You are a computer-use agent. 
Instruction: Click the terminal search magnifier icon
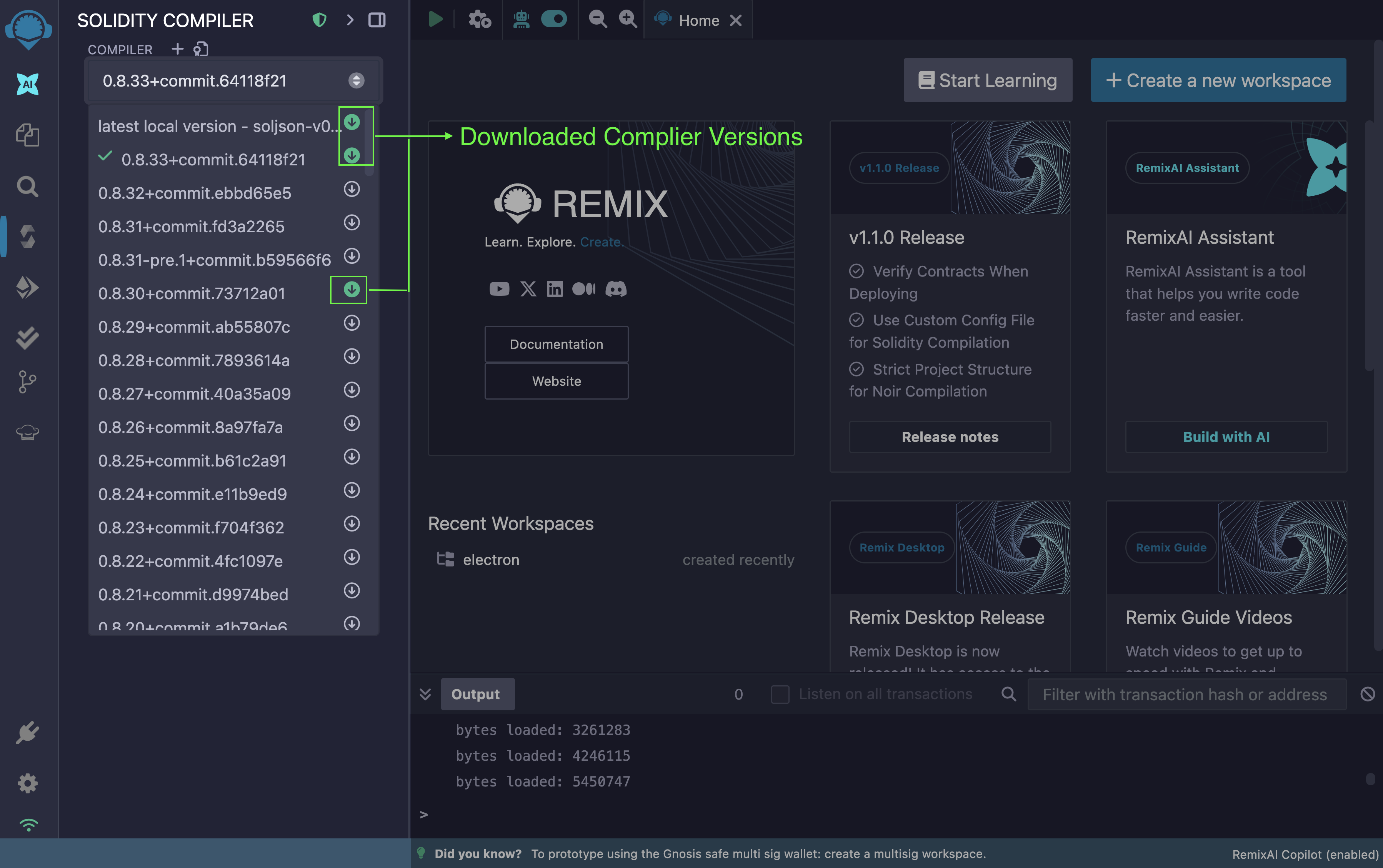click(x=1009, y=694)
